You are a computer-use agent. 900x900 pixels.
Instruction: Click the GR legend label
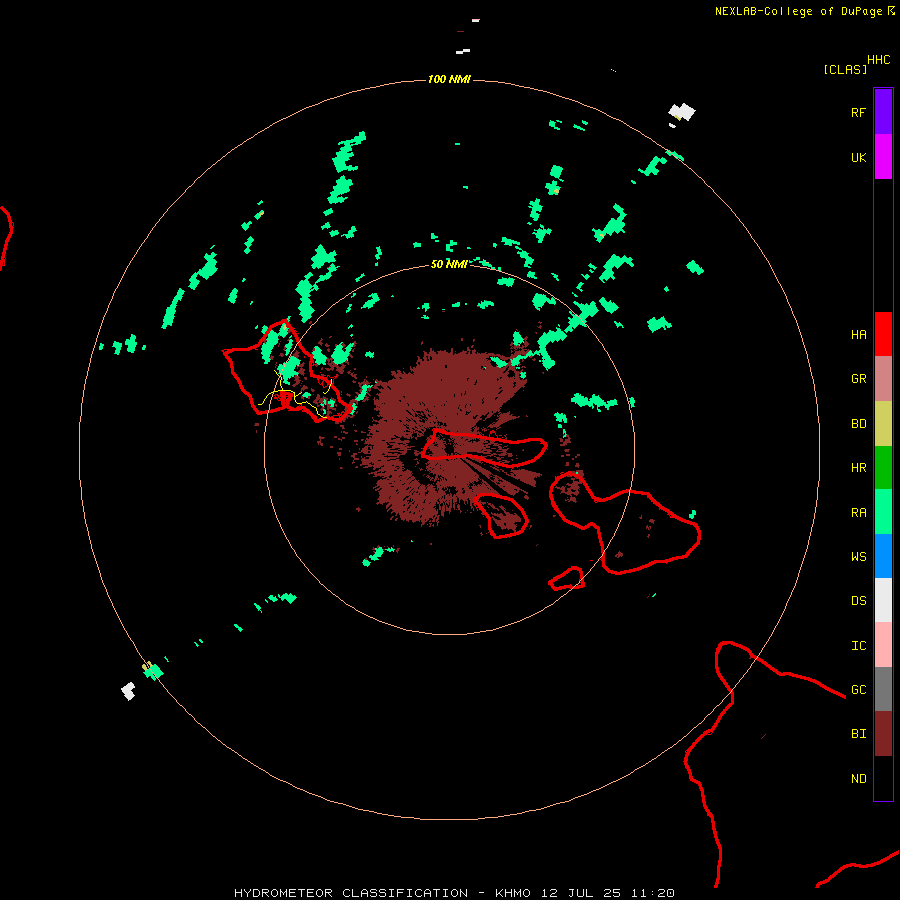[859, 379]
